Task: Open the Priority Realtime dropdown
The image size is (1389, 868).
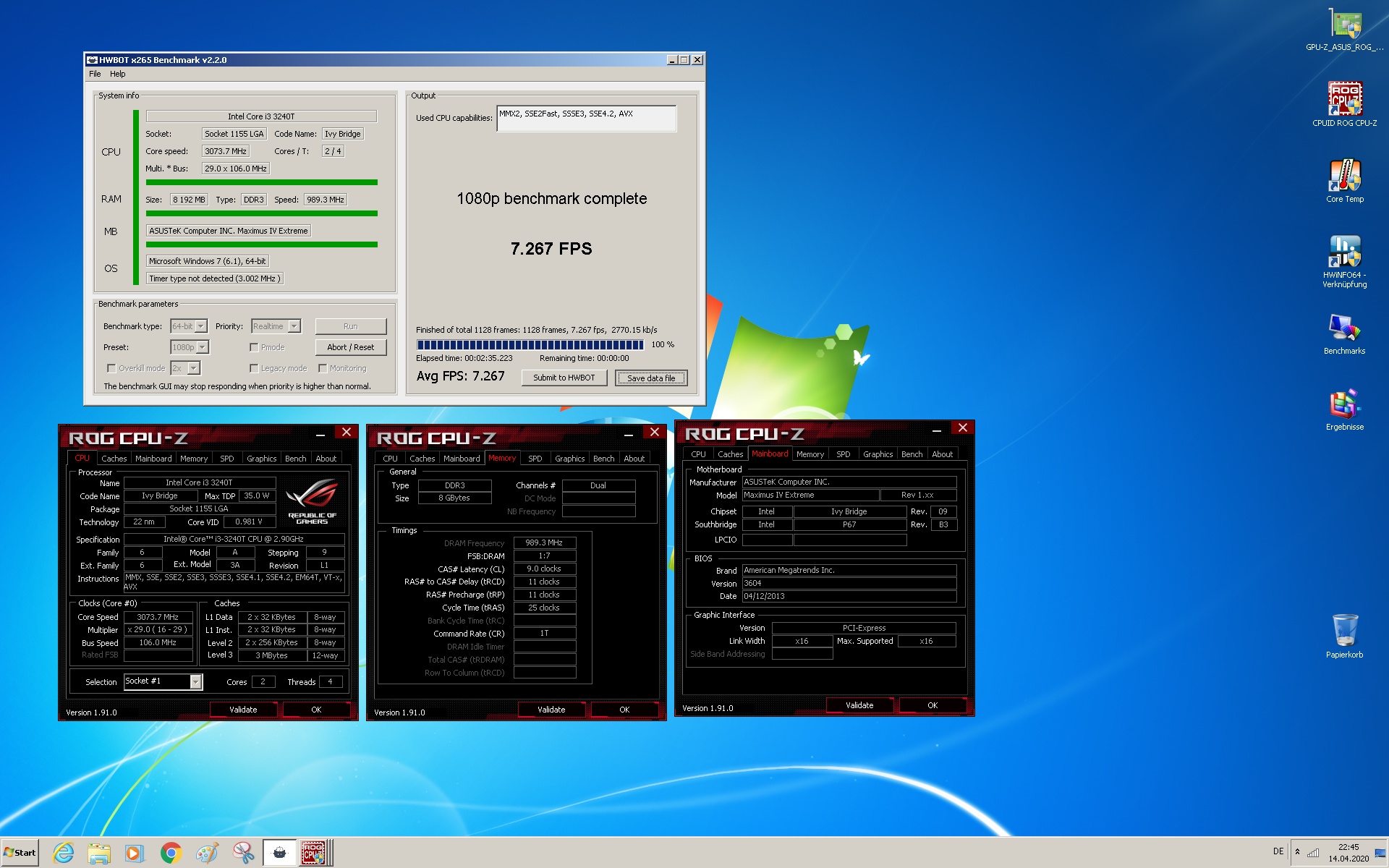Action: (276, 326)
